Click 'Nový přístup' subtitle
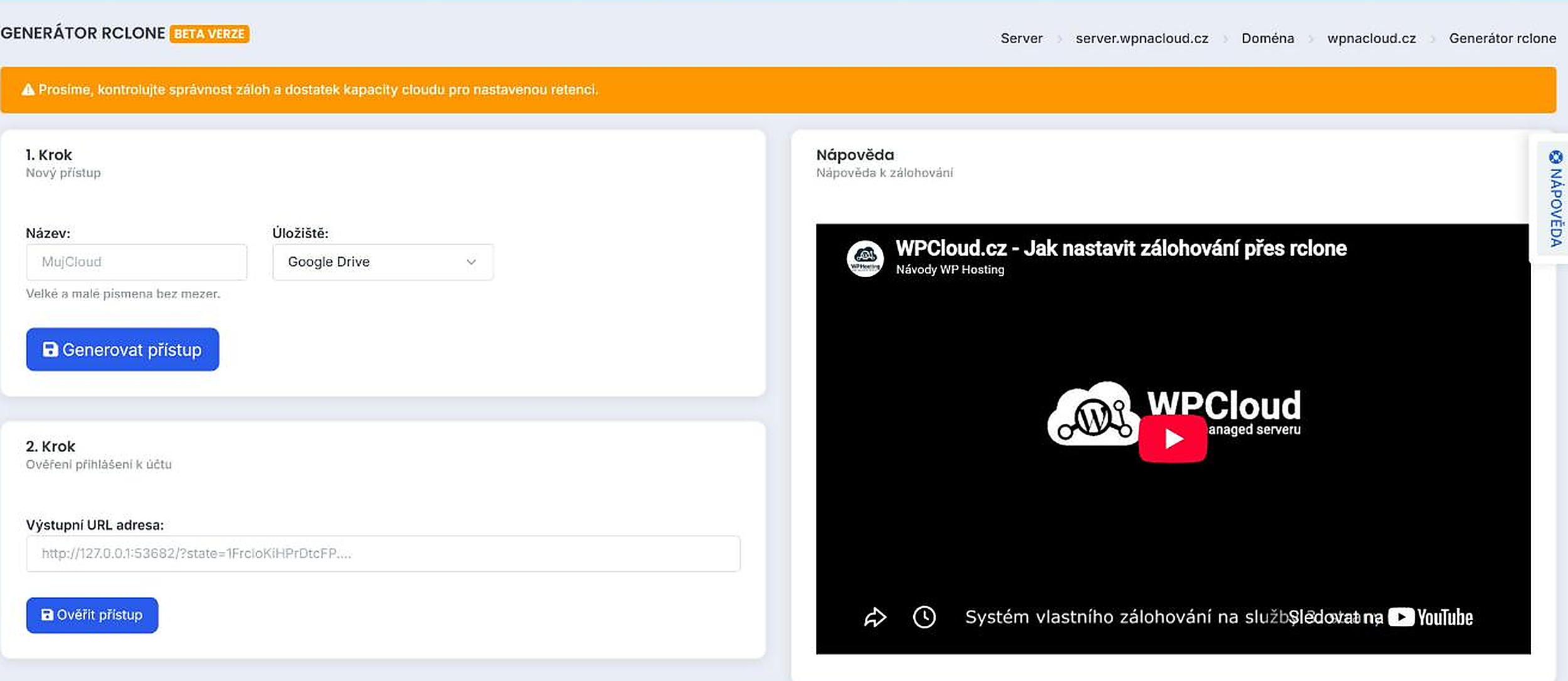 (63, 172)
